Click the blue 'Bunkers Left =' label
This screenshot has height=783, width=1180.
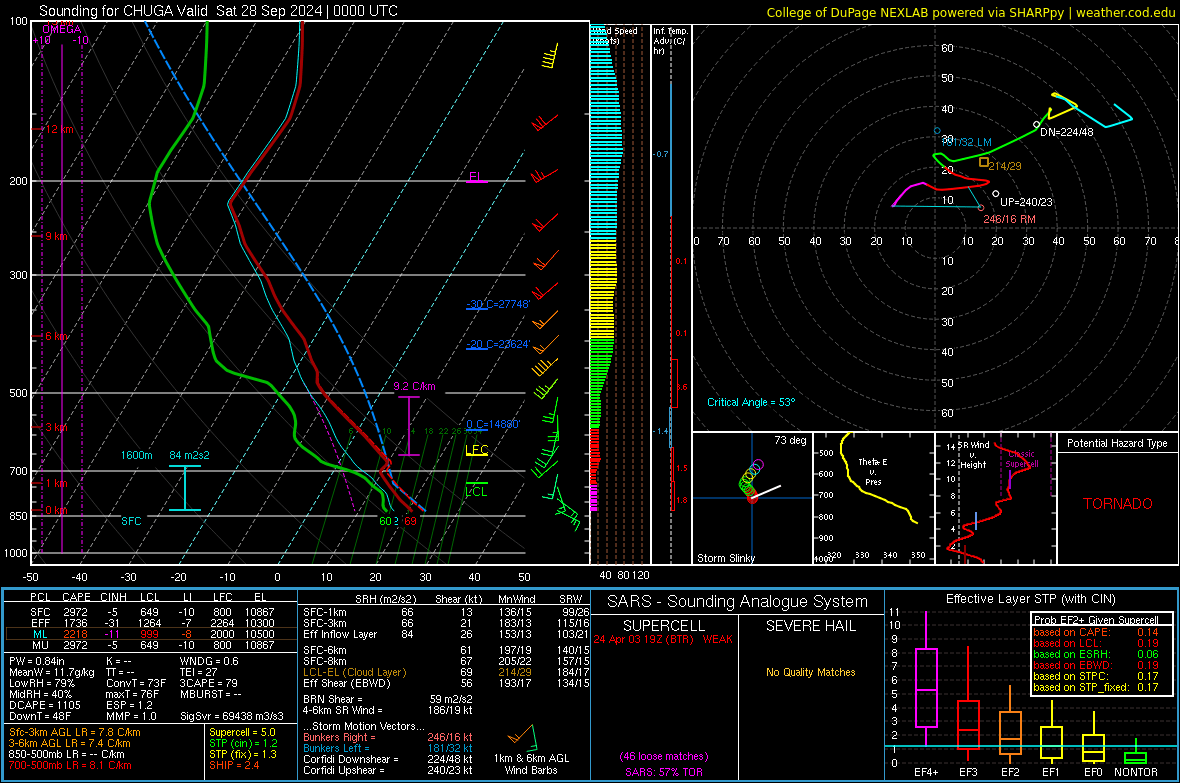(336, 748)
